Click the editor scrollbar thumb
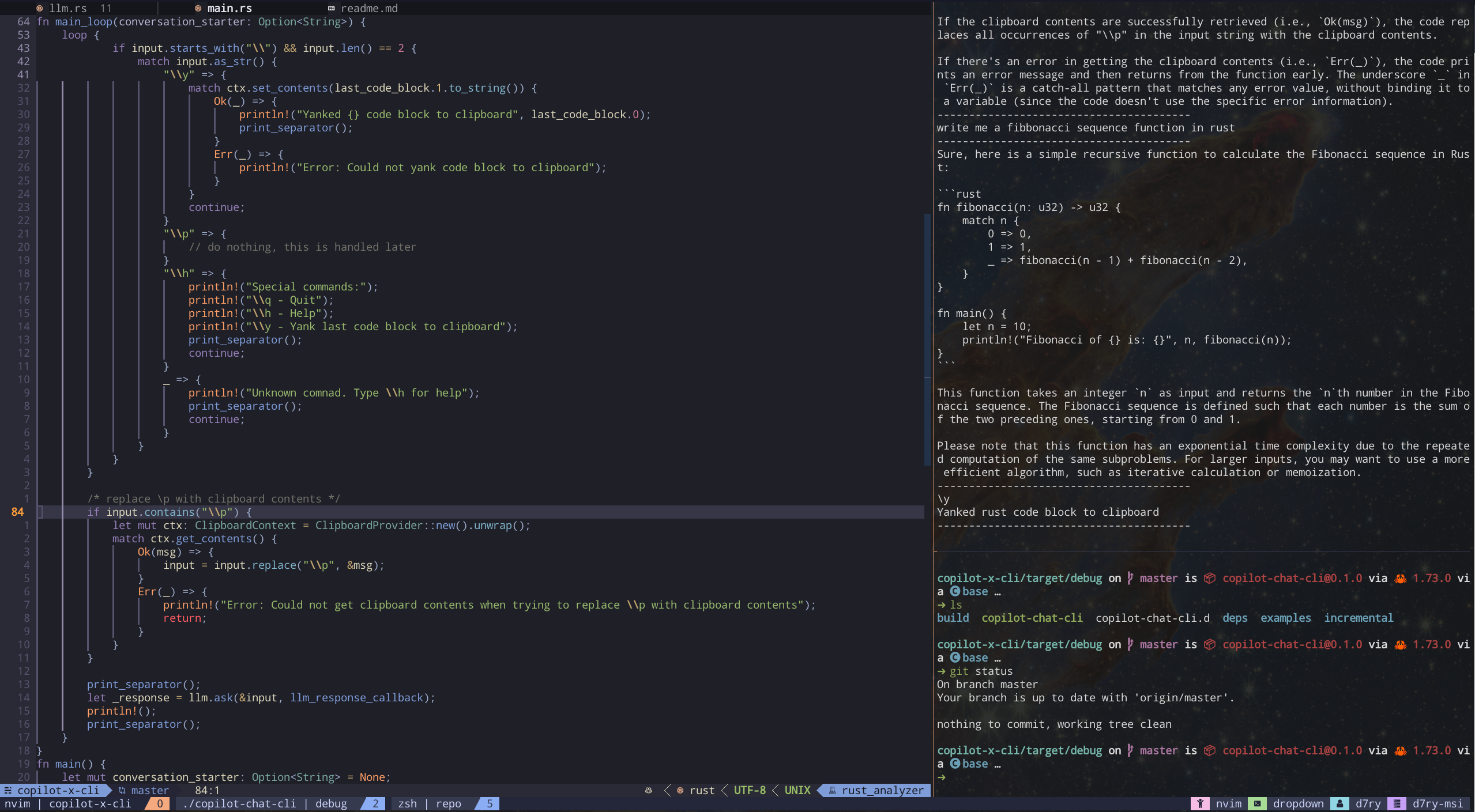 (x=927, y=340)
